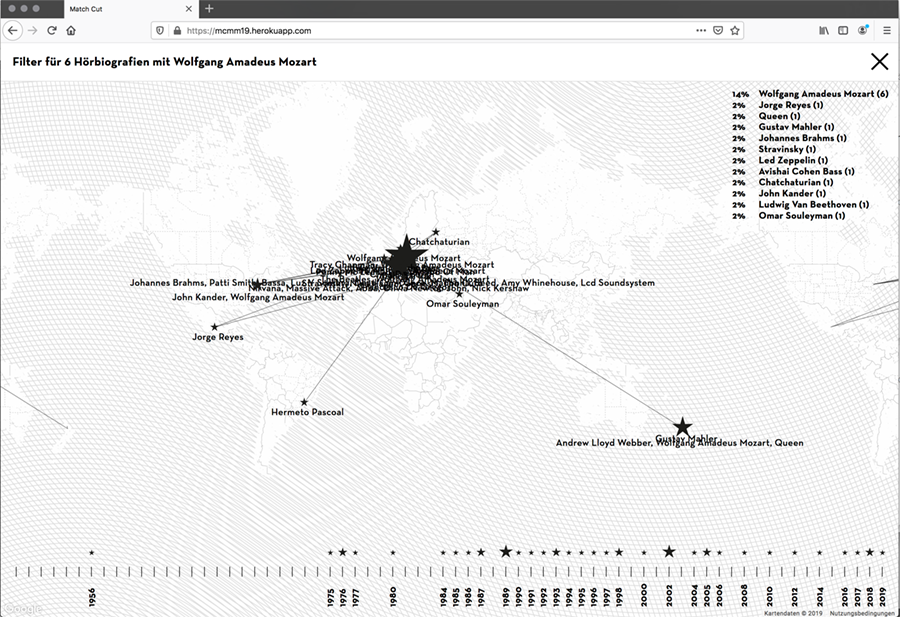Bookmark this page with the star
The width and height of the screenshot is (900, 617).
coord(735,30)
